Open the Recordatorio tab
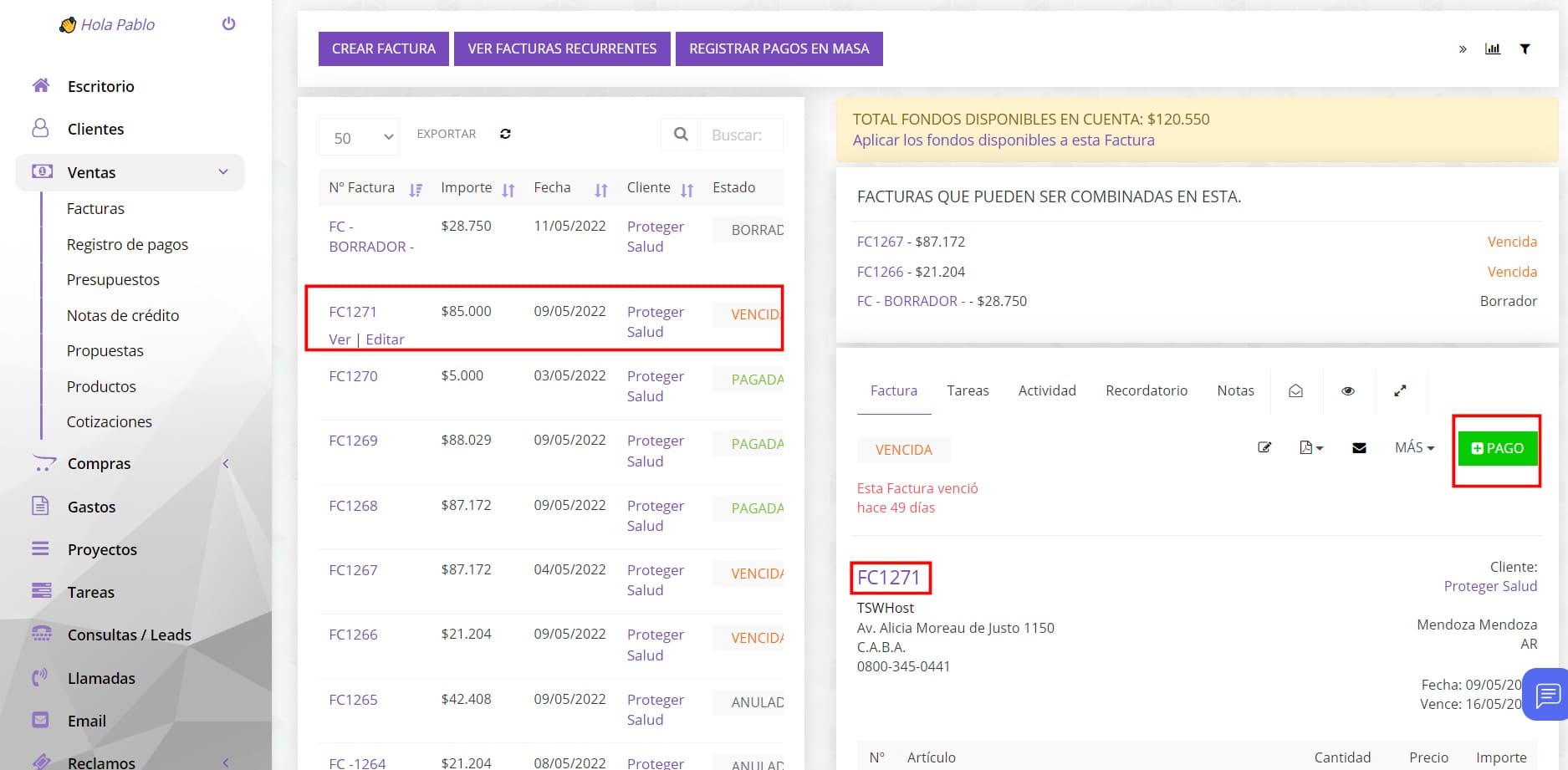 [1147, 390]
